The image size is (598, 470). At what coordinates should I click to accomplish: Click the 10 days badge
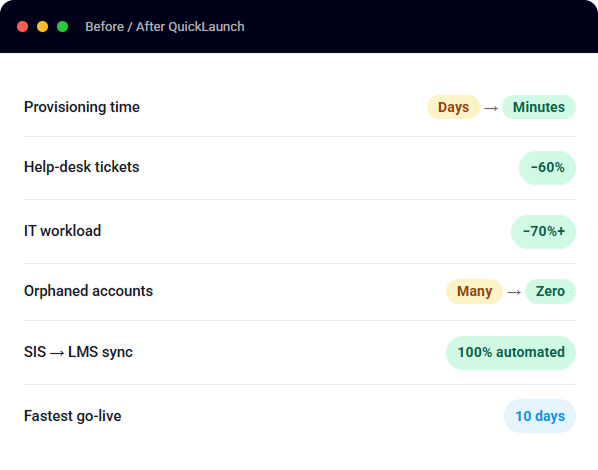(x=540, y=416)
